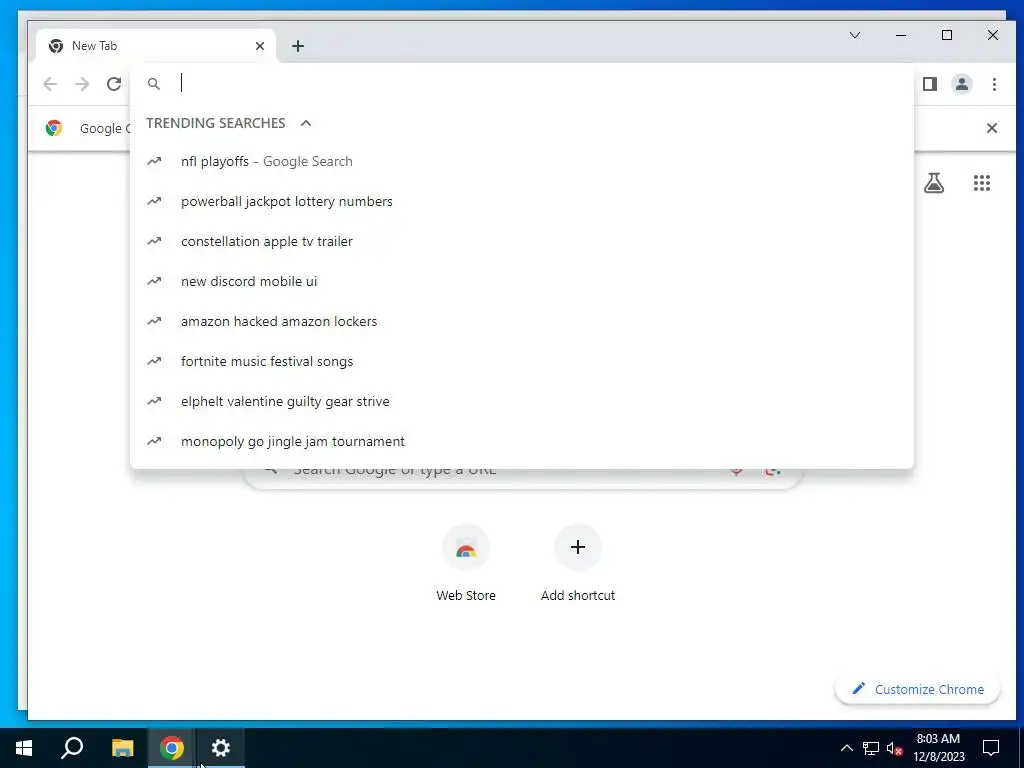Pick monopoly go jingle jam tournament suggestion

point(522,441)
